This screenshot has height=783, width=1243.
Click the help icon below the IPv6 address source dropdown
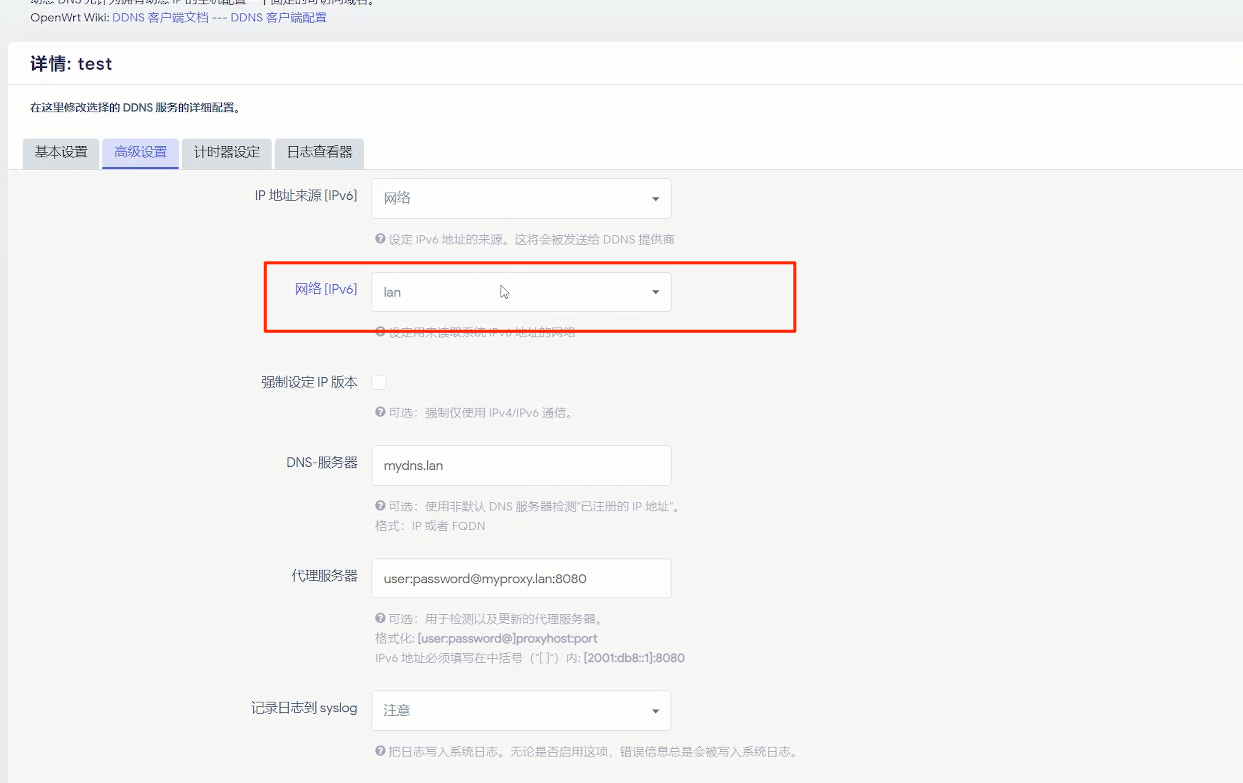(x=380, y=239)
